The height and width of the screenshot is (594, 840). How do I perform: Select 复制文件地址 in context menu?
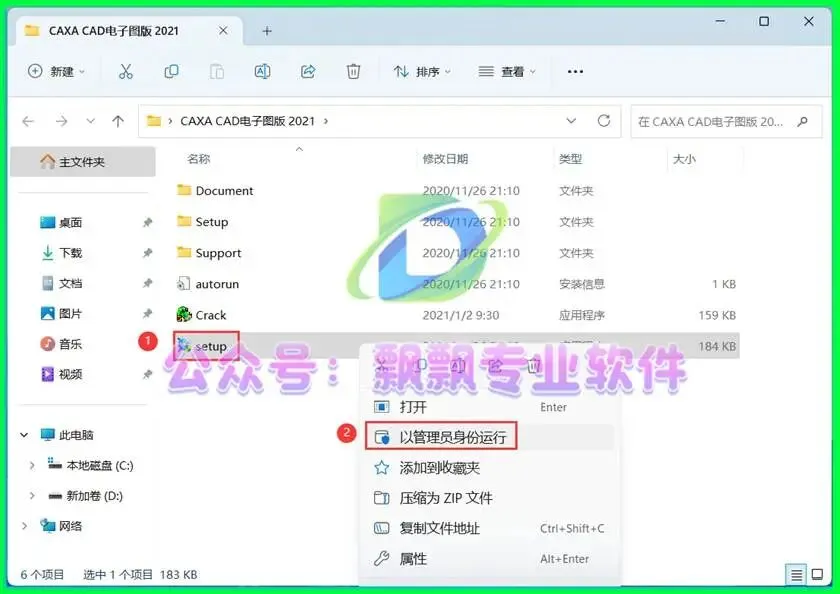click(490, 529)
